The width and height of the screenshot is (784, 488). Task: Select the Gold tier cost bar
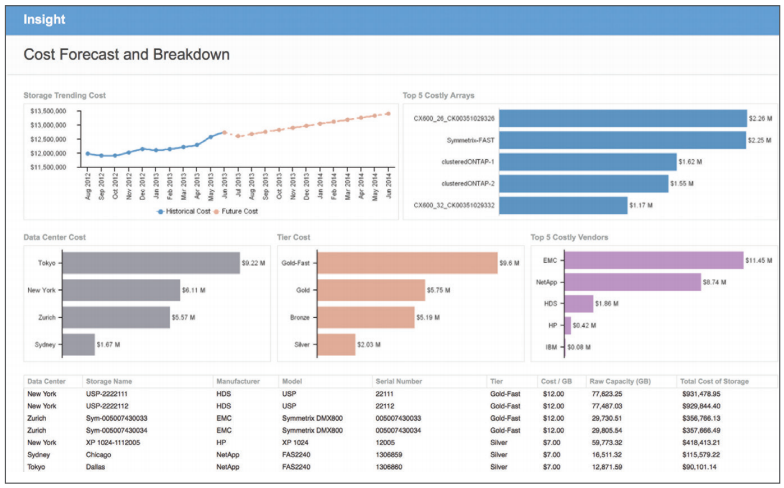pyautogui.click(x=371, y=290)
